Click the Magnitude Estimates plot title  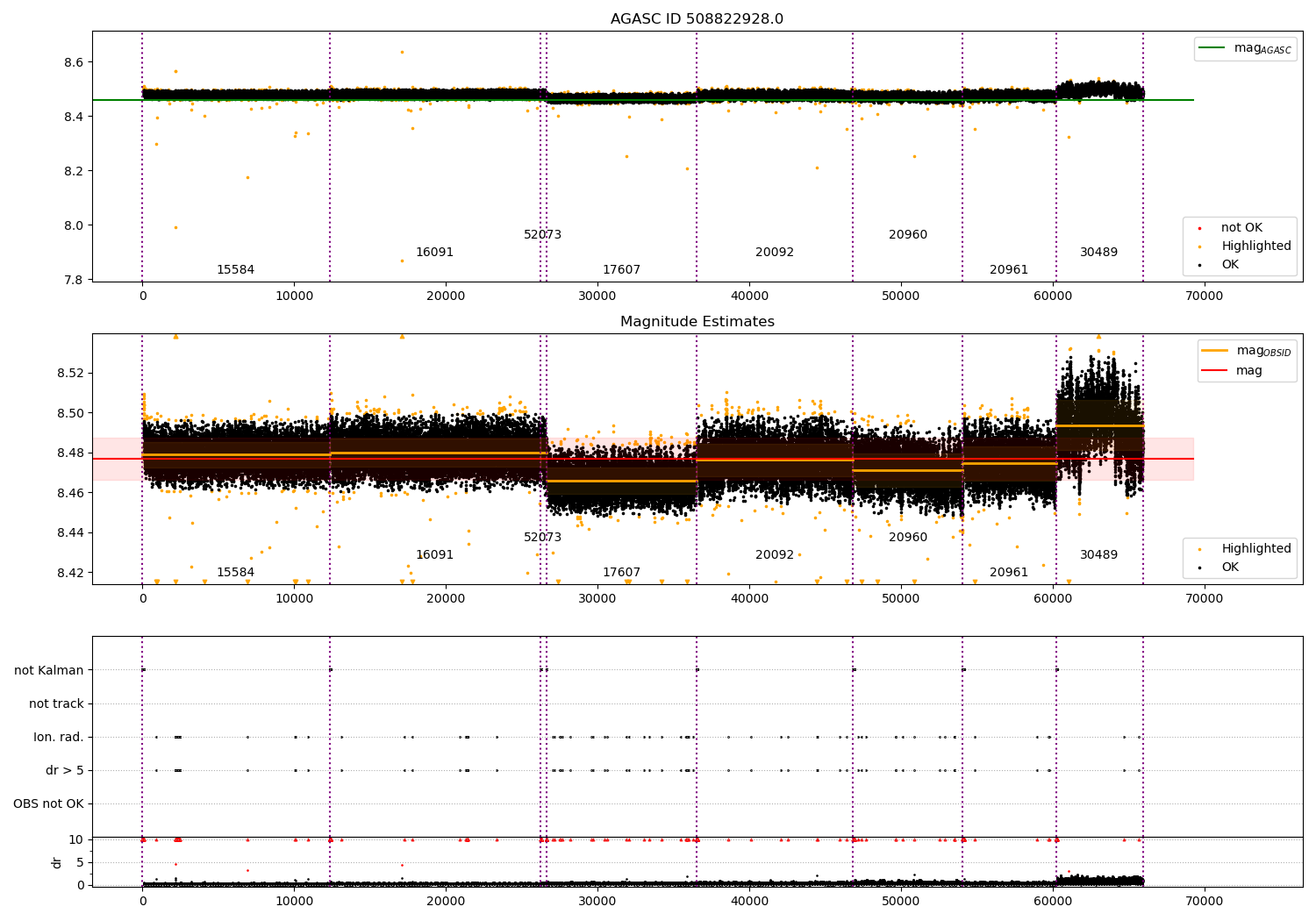tap(697, 322)
